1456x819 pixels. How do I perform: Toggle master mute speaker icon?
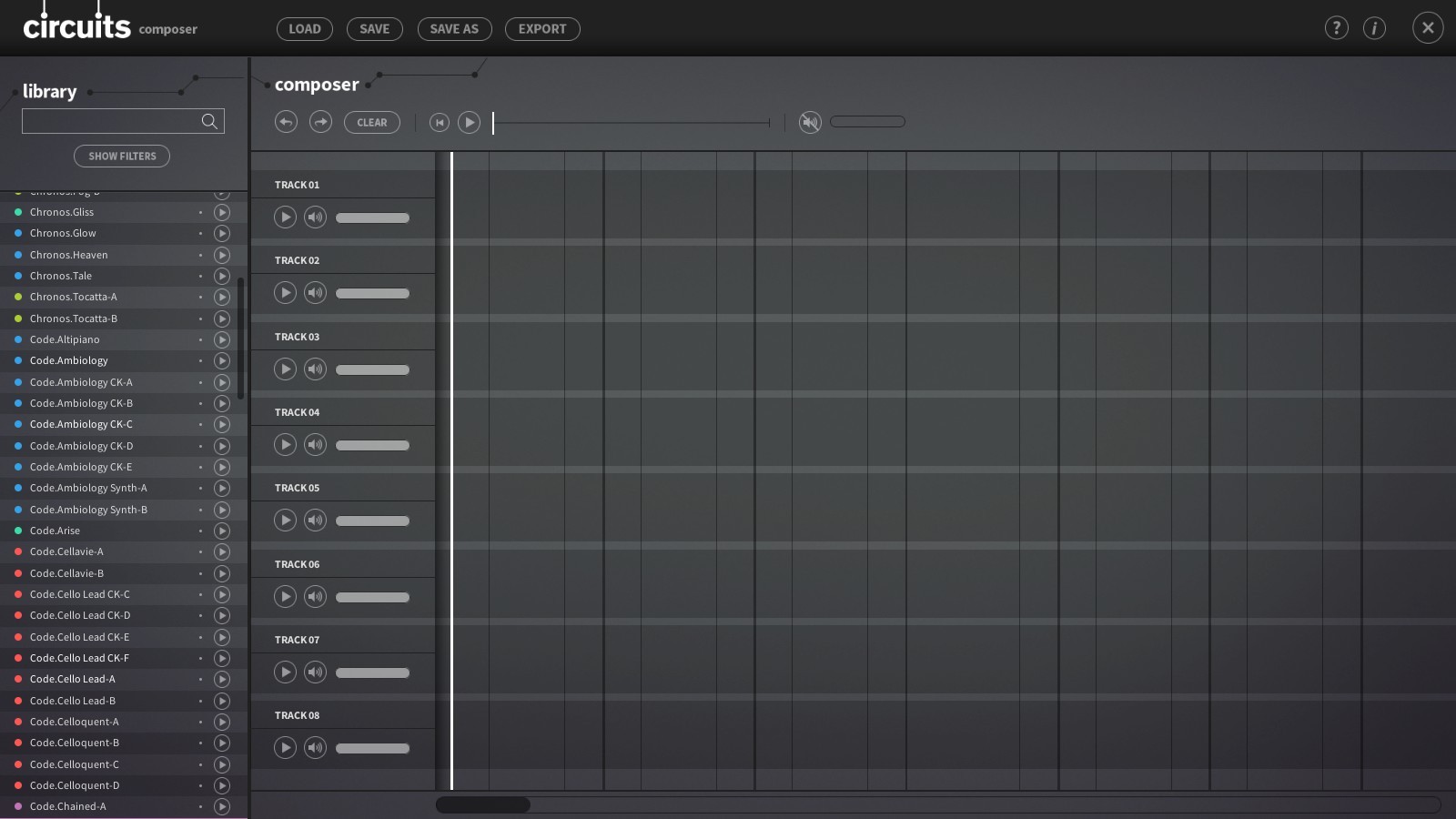pyautogui.click(x=810, y=122)
